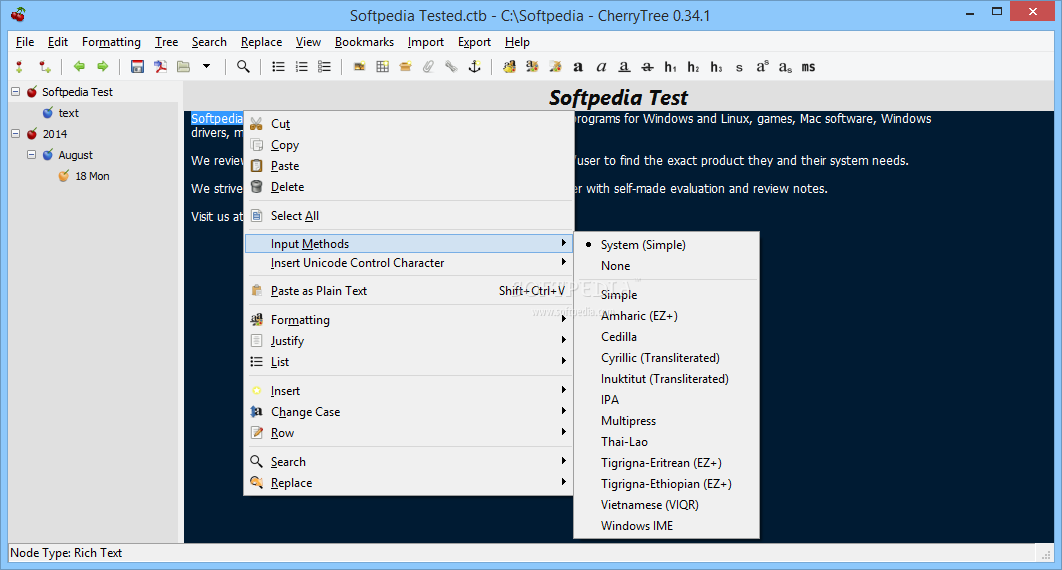Screen dimensions: 1062x570
Task: Select Cedilla input method
Action: click(666, 336)
